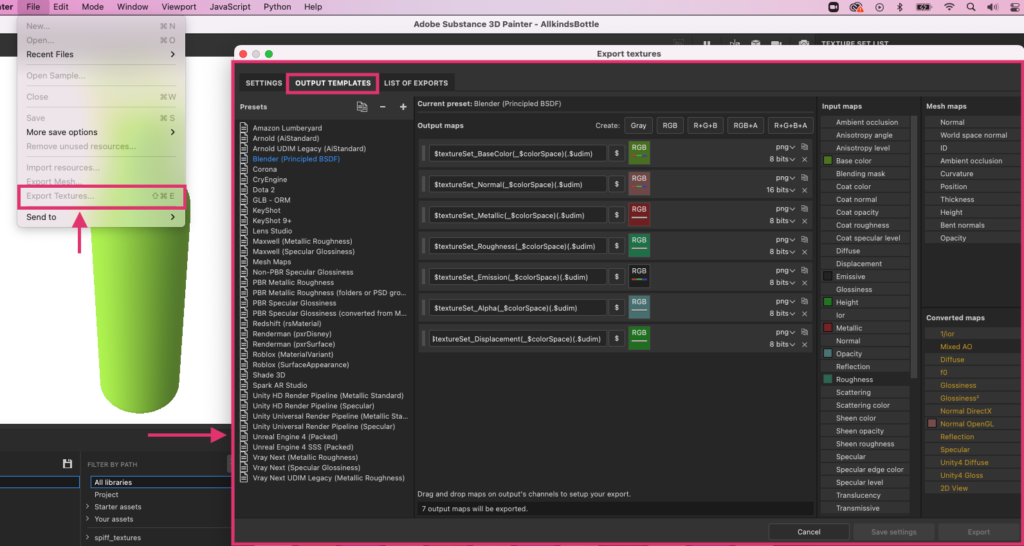Switch to the Output Templates tab
1024x546 pixels.
point(332,83)
